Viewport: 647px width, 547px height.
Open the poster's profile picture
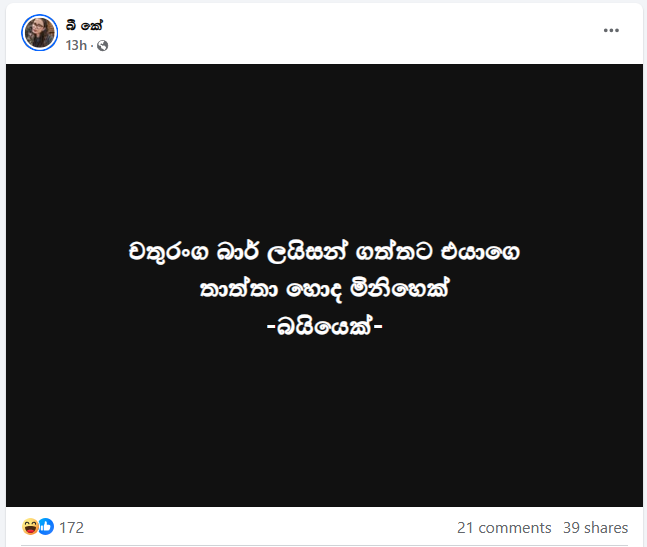click(40, 33)
